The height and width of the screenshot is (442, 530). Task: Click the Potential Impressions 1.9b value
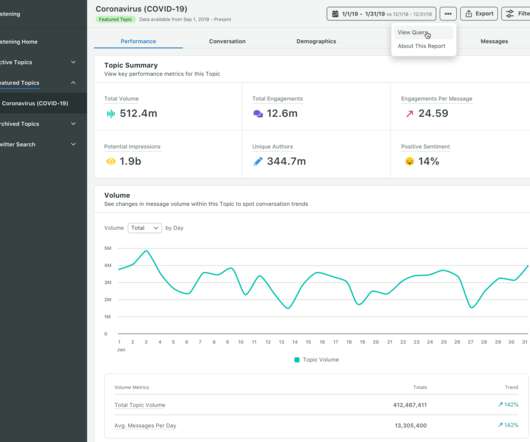[130, 162]
